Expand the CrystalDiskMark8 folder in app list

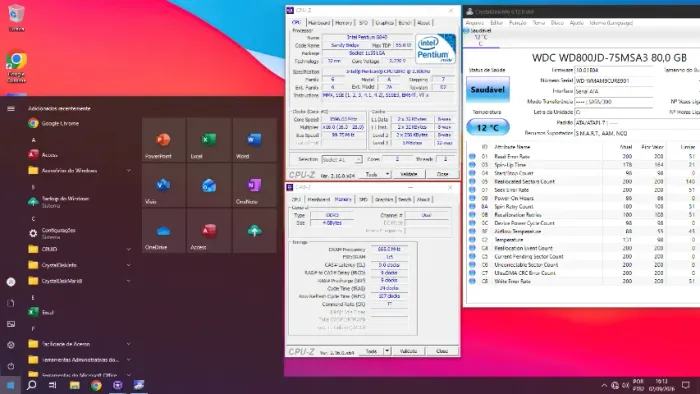click(x=80, y=281)
